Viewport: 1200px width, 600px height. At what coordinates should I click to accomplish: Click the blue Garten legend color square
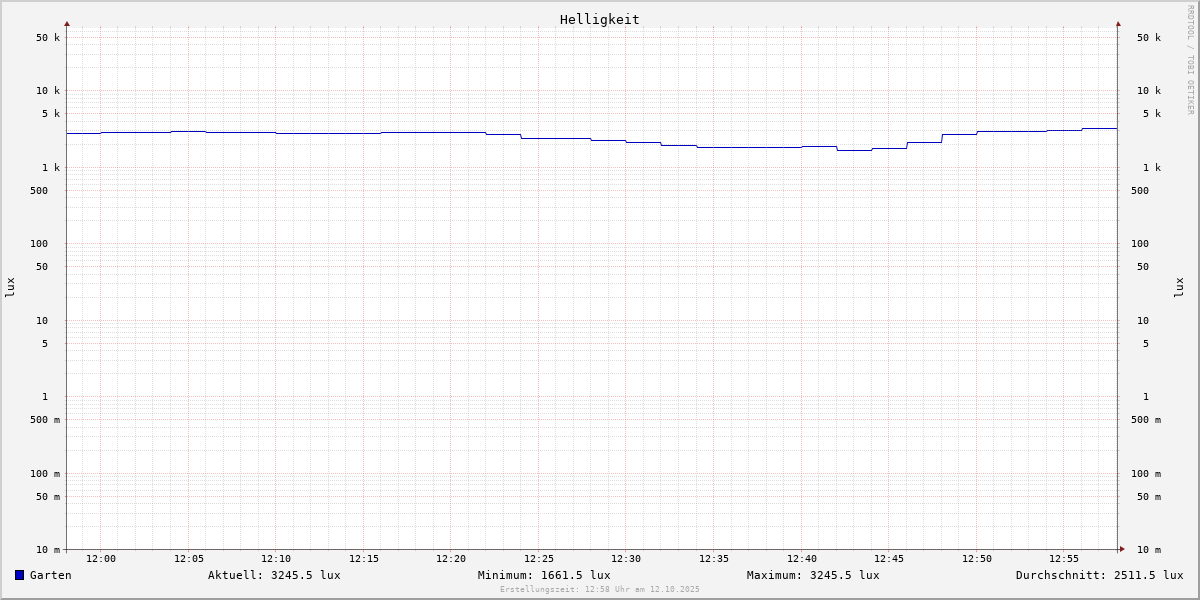pos(19,575)
